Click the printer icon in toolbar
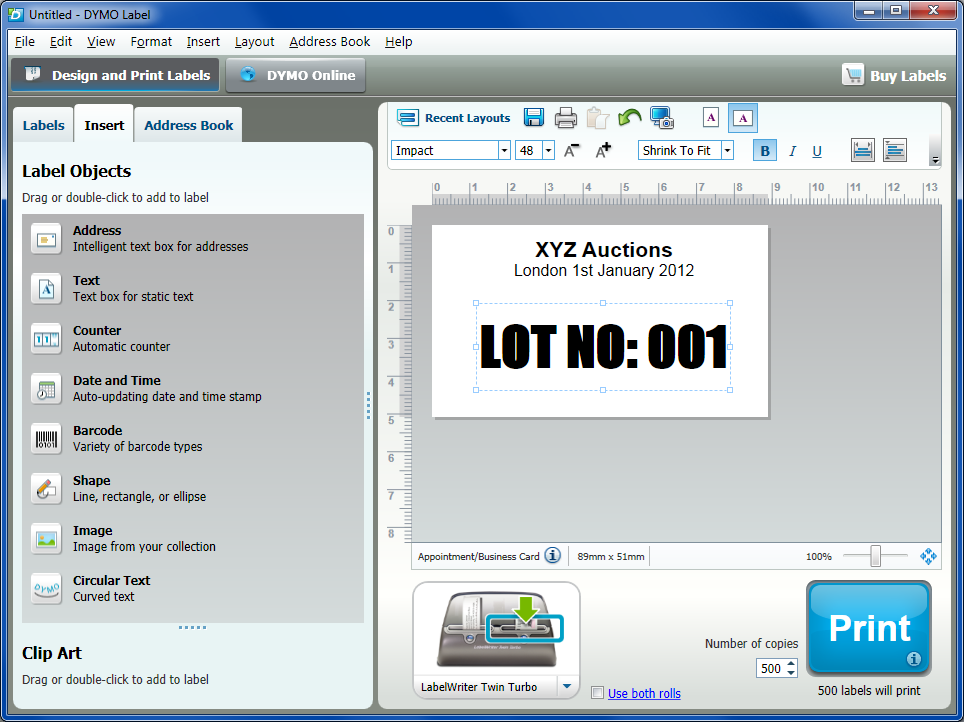Viewport: 964px width, 722px height. [566, 117]
